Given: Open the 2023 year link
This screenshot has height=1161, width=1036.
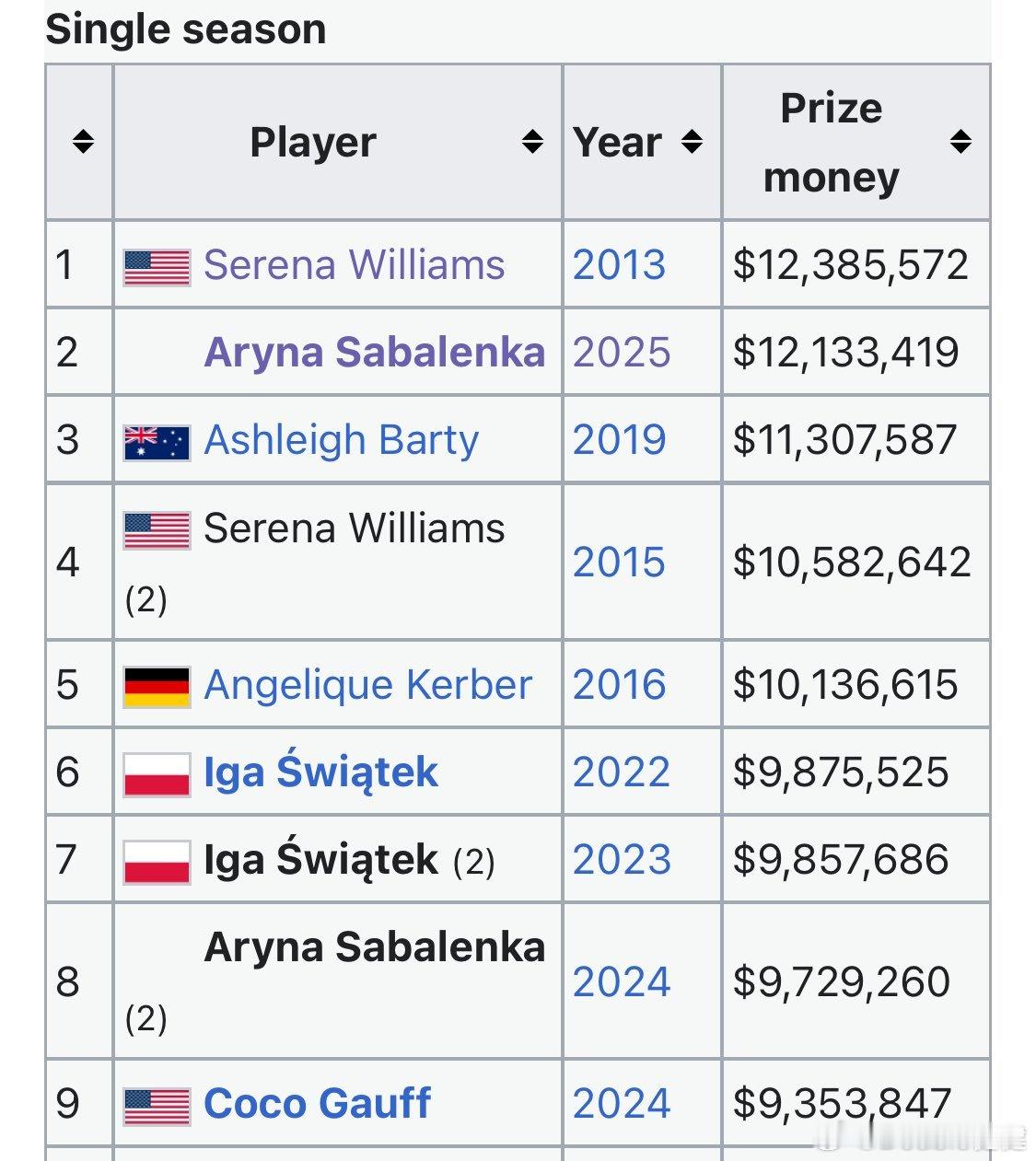Looking at the screenshot, I should pos(622,860).
